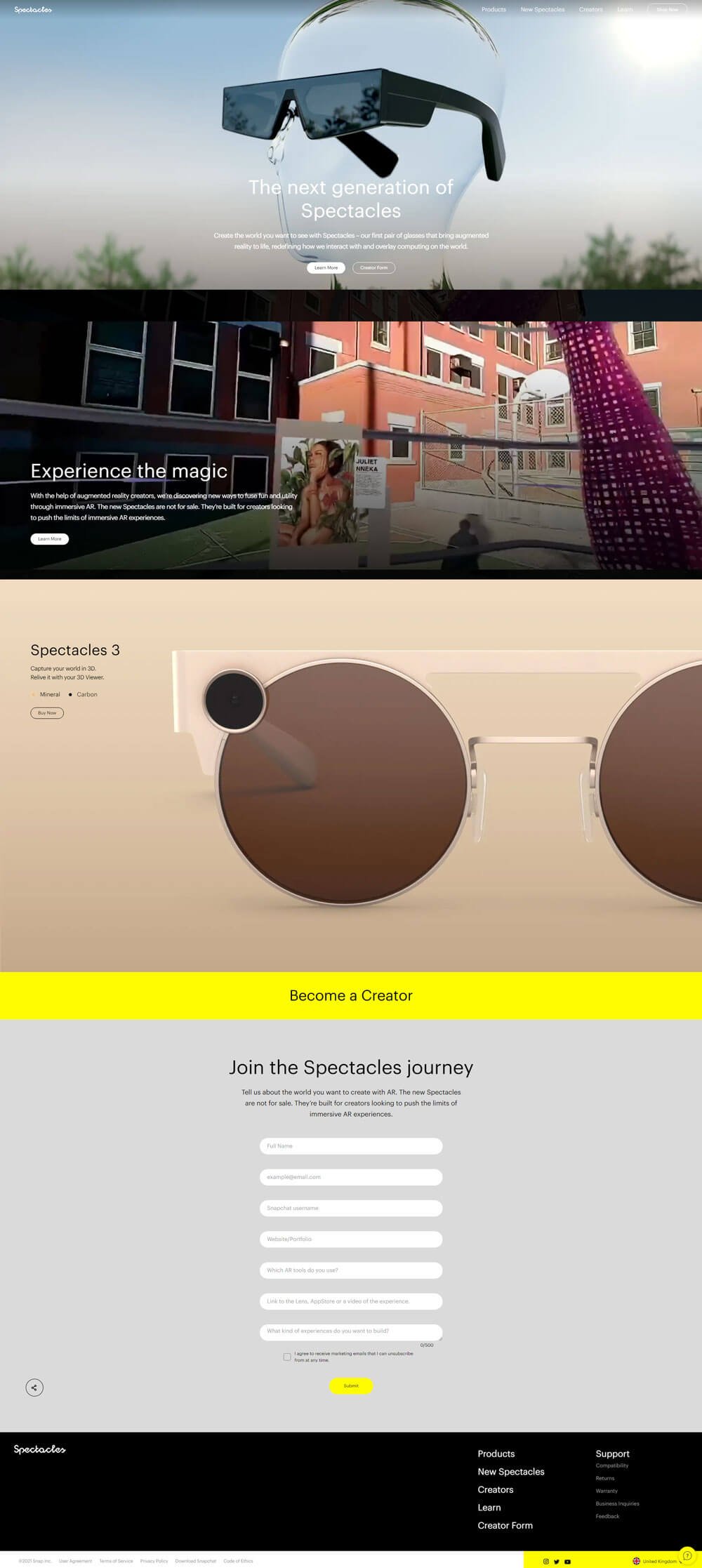Click the Spectacles logo in the footer

(x=40, y=1449)
